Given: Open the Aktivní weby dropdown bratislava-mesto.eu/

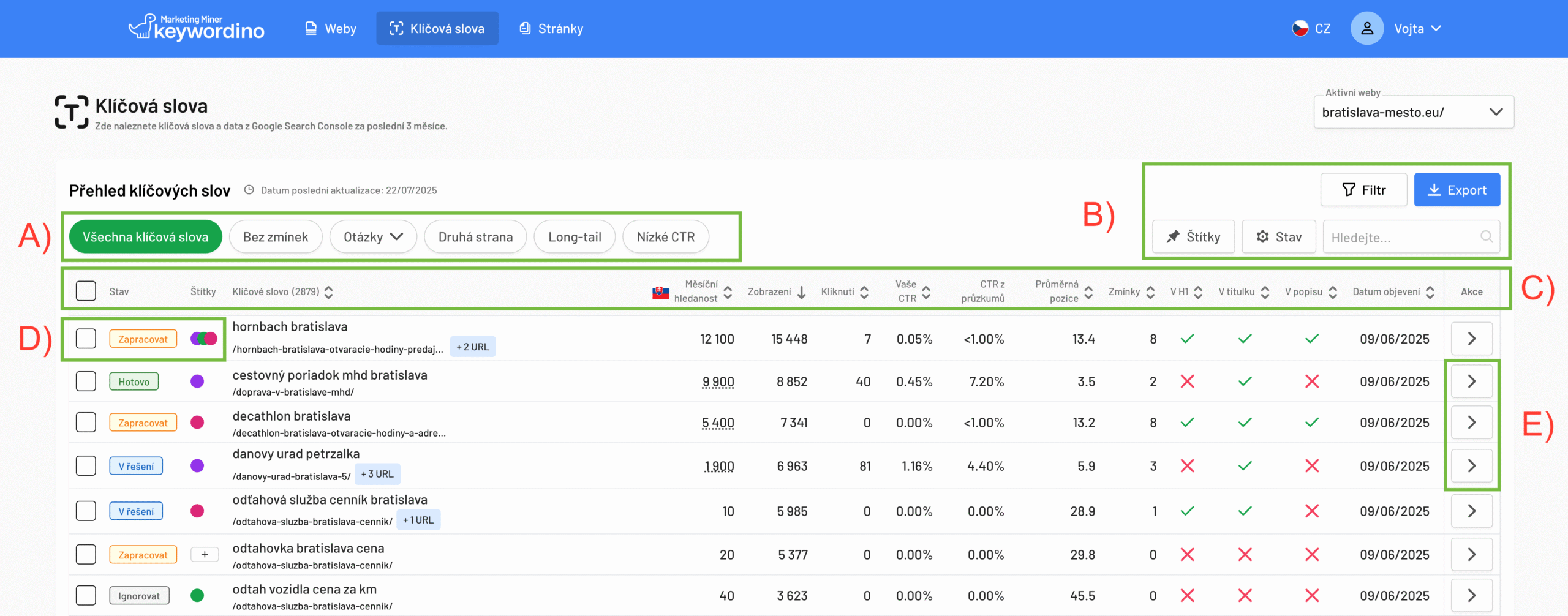Looking at the screenshot, I should click(1414, 112).
